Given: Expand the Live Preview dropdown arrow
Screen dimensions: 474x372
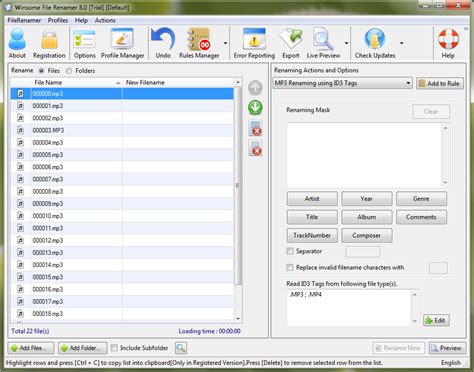Looking at the screenshot, I should click(x=347, y=43).
